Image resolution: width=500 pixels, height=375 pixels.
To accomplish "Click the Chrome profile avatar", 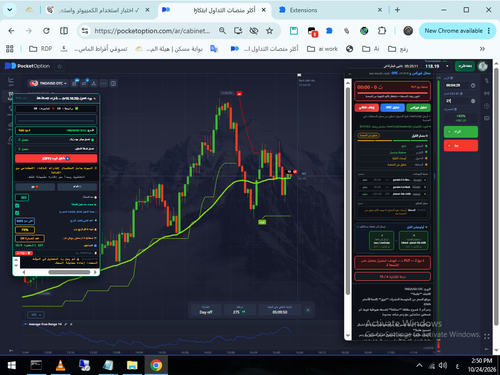I will click(x=408, y=31).
